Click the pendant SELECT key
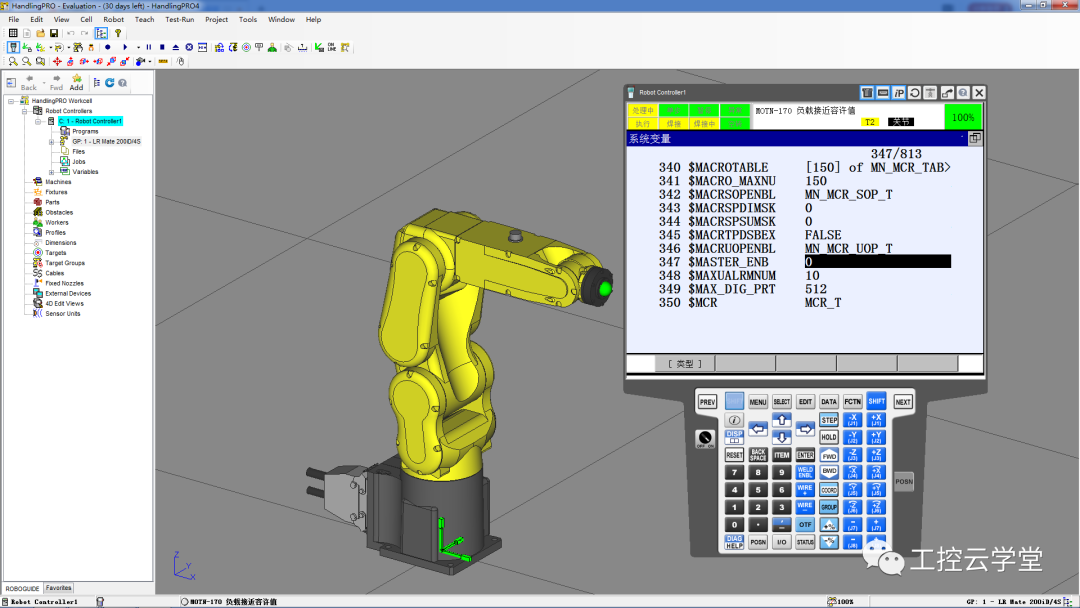The height and width of the screenshot is (608, 1080). tap(782, 401)
